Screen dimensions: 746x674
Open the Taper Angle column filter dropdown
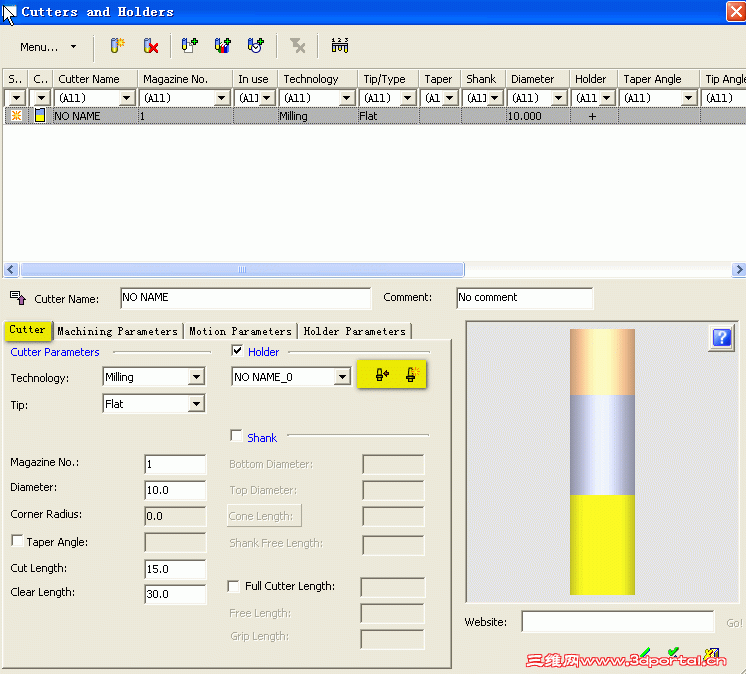688,98
